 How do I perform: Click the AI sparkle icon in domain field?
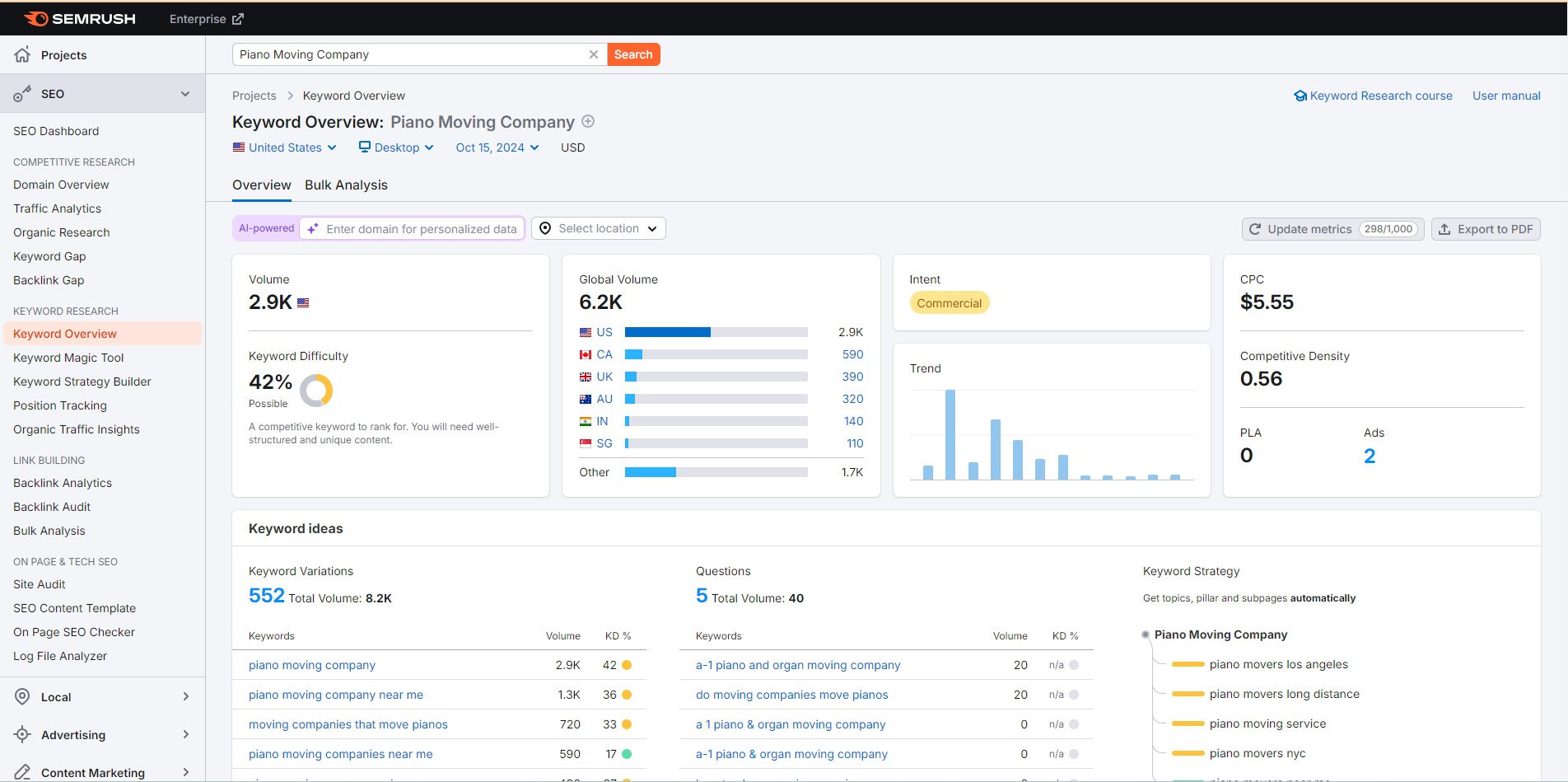313,228
